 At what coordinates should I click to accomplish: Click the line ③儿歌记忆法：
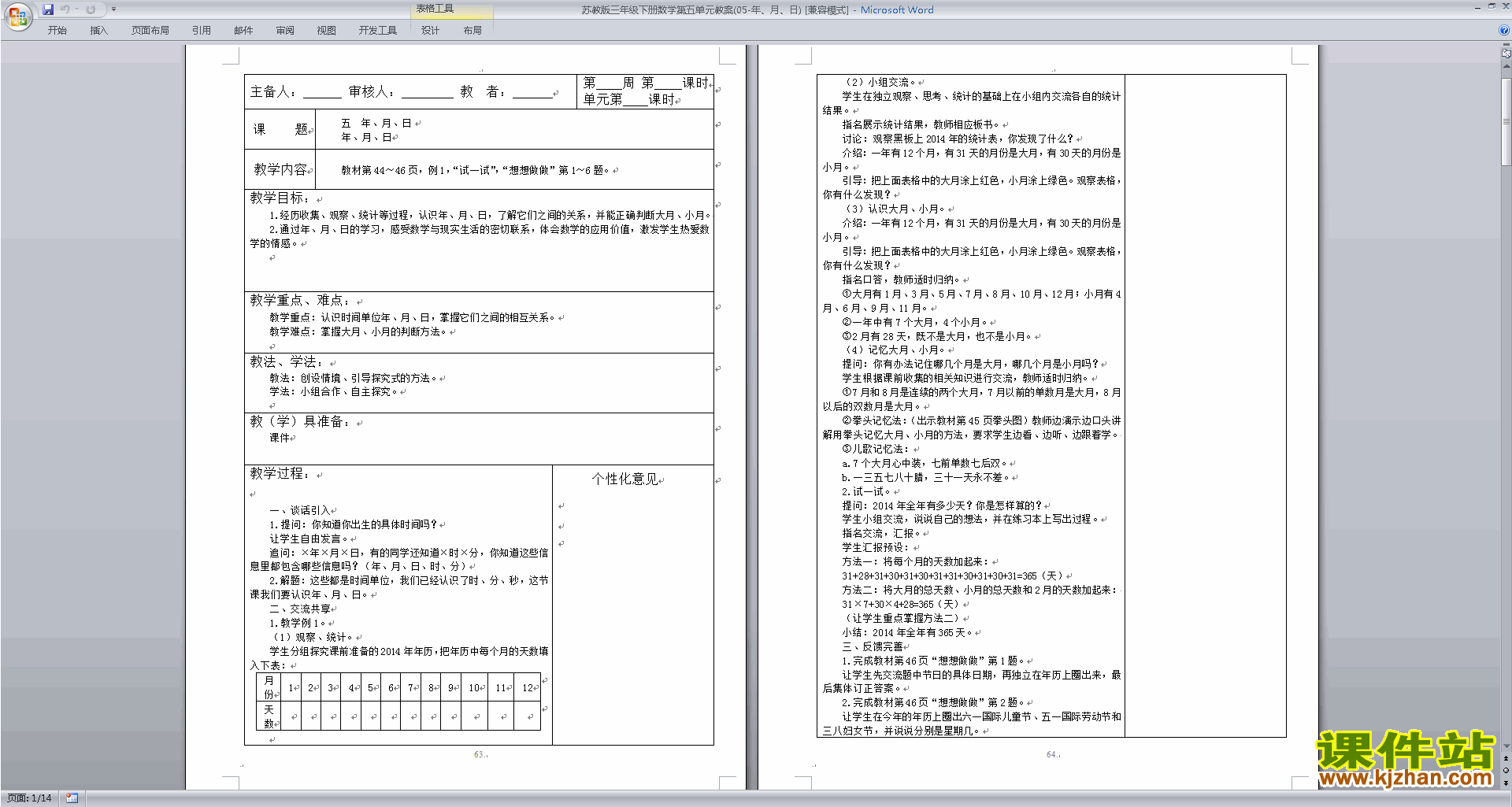point(876,449)
